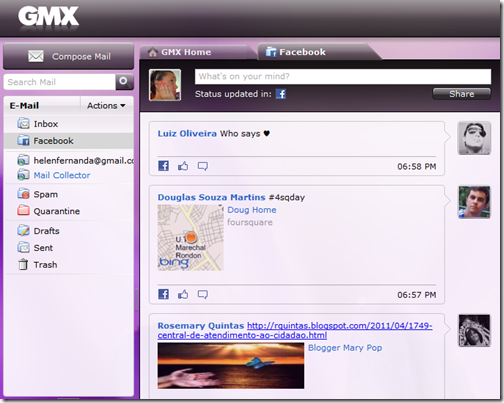Open the rquintas.blogspot.com link
This screenshot has width=504, height=403.
click(295, 330)
